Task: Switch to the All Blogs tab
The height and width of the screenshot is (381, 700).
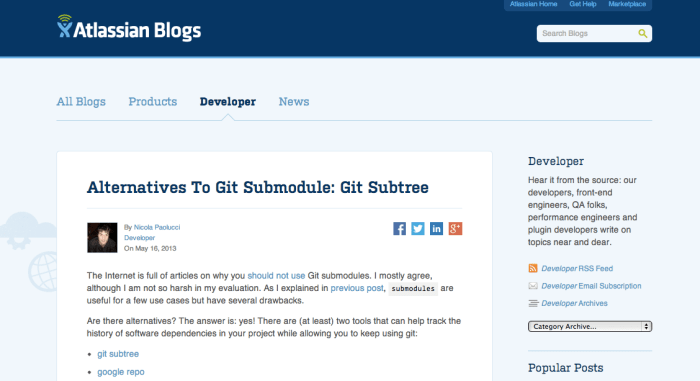Action: (x=81, y=102)
